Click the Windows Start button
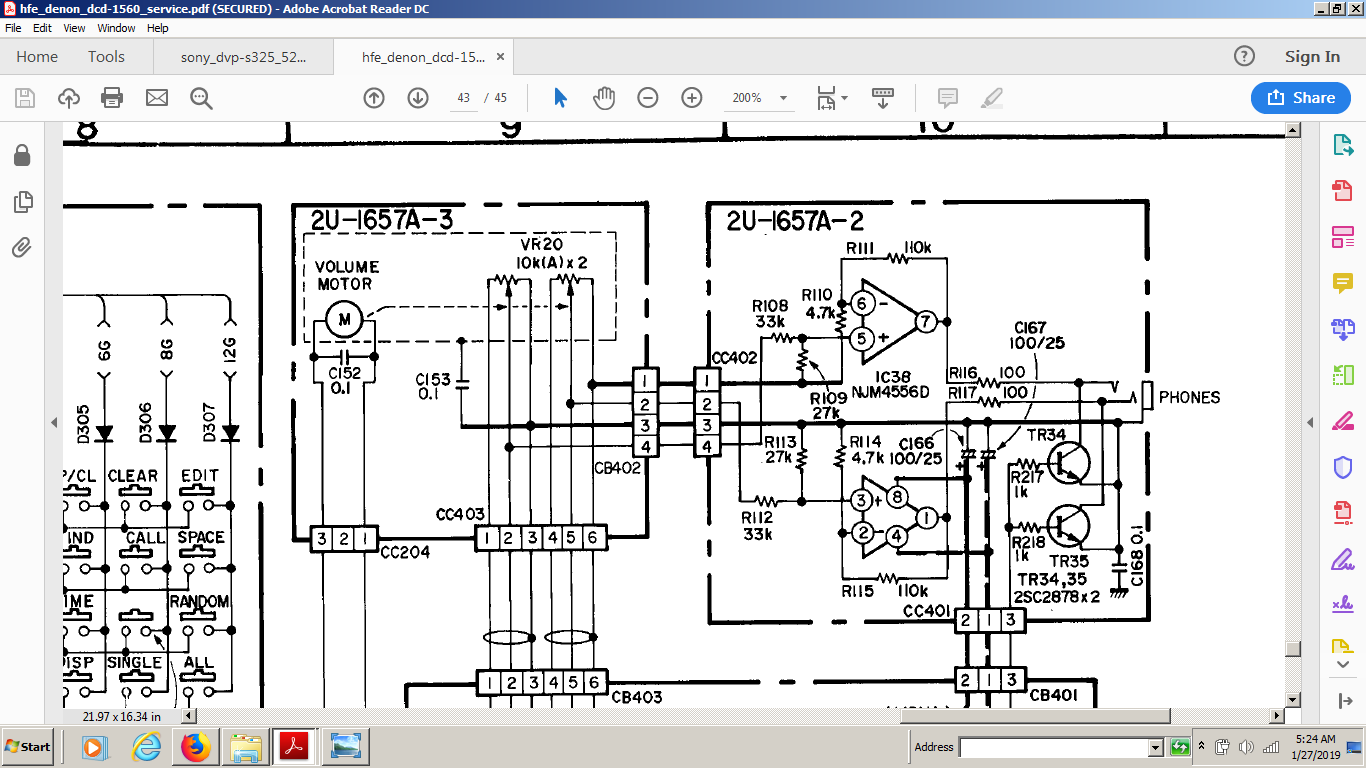 click(28, 747)
